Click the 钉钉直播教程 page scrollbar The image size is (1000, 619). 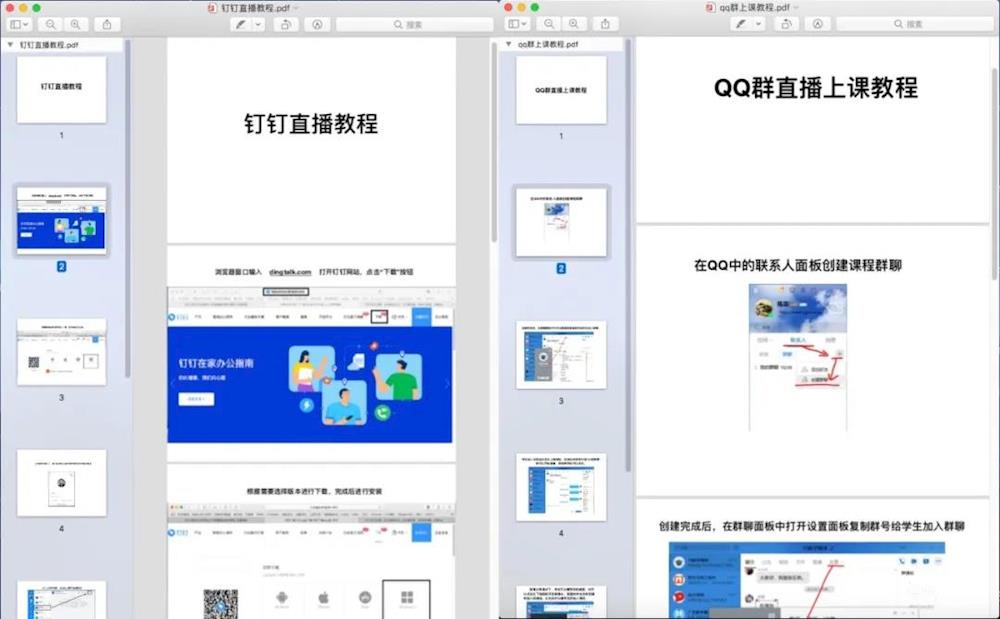point(493,142)
